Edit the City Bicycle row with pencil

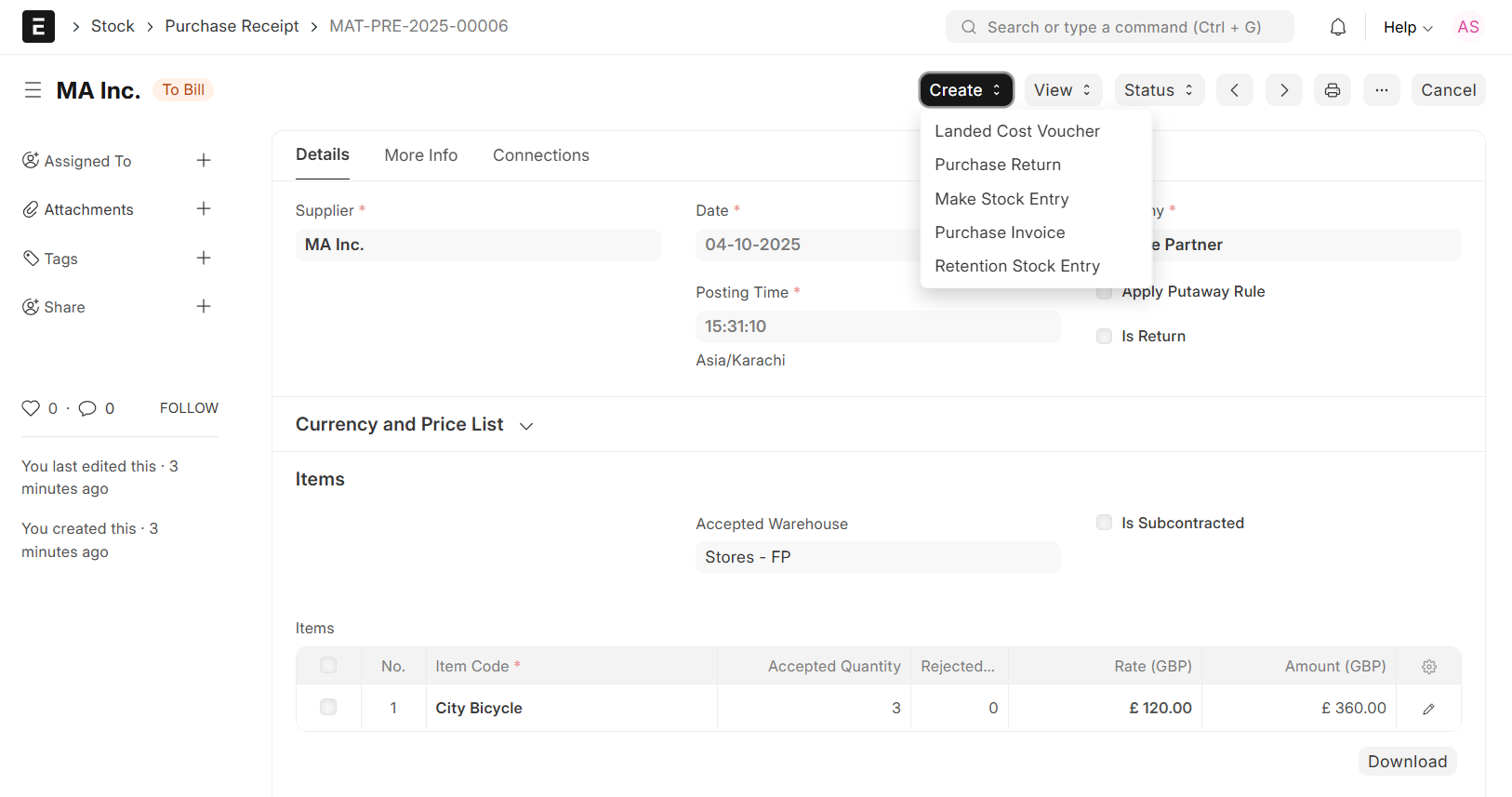pyautogui.click(x=1428, y=709)
